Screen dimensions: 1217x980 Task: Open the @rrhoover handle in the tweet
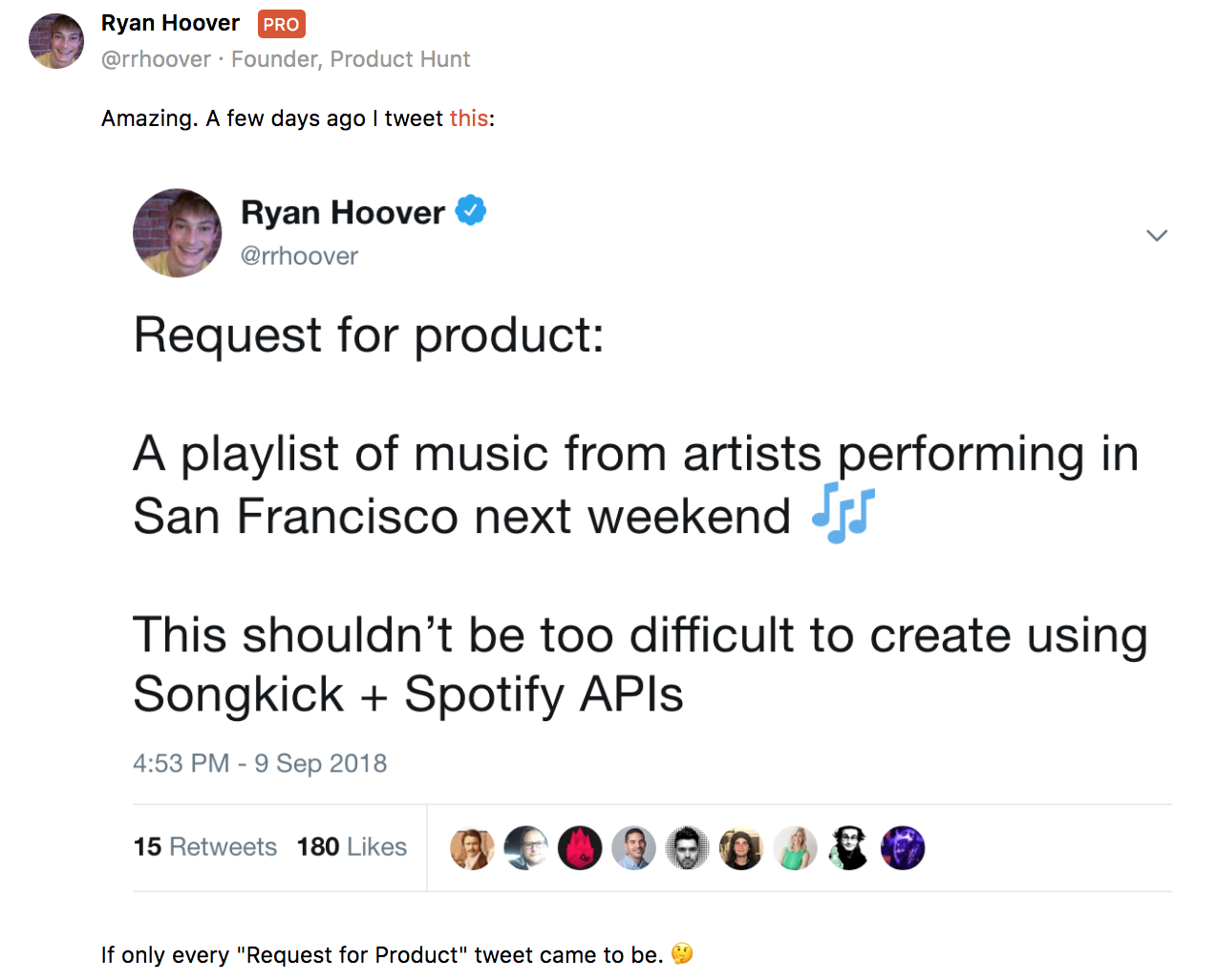pyautogui.click(x=299, y=256)
